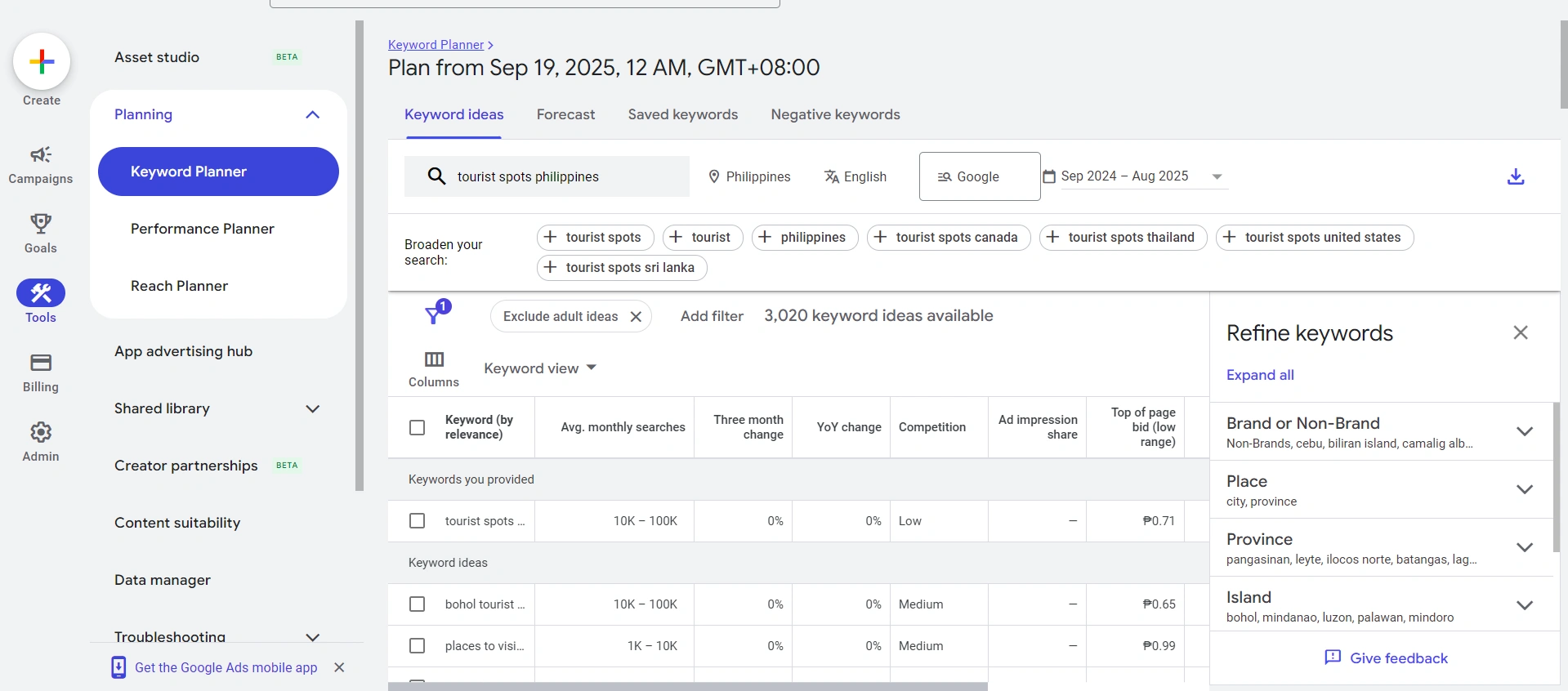Add 'tourist spots canada' suggestion
The width and height of the screenshot is (1568, 691).
pyautogui.click(x=949, y=237)
